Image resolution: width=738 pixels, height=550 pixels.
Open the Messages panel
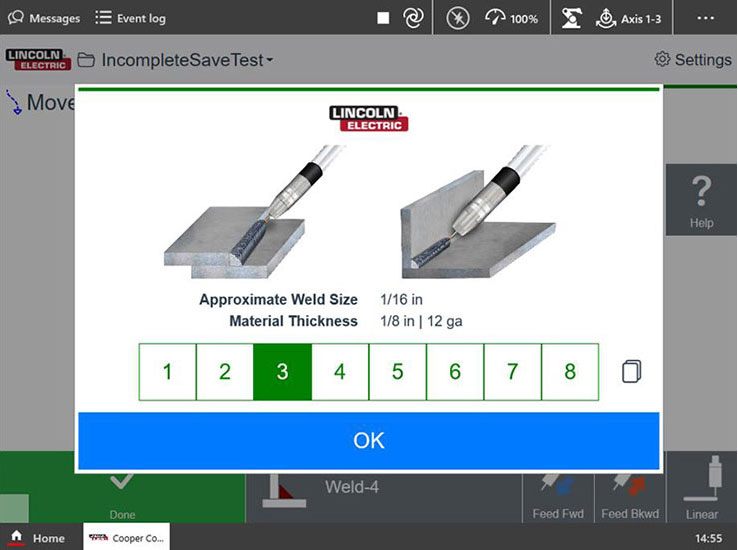pyautogui.click(x=44, y=18)
